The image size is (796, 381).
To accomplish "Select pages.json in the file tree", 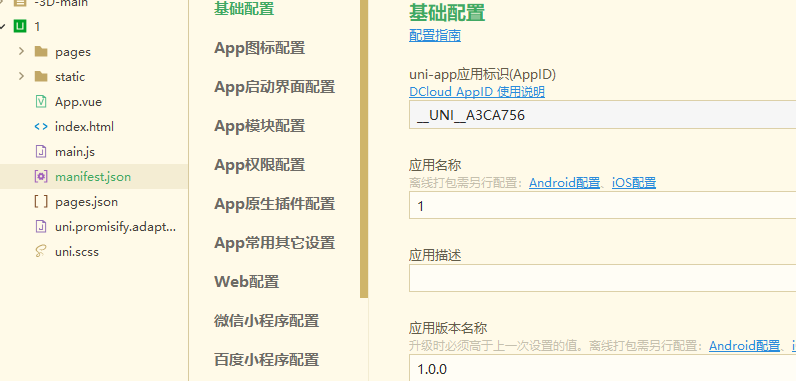I will (86, 201).
